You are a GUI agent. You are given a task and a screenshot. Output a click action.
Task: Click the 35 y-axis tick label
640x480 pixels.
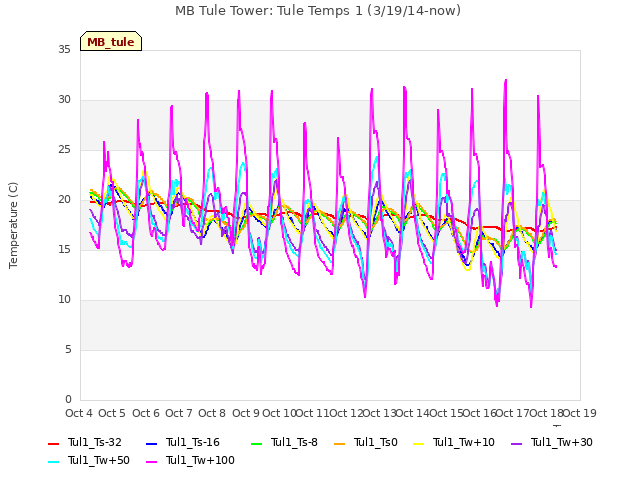point(64,50)
